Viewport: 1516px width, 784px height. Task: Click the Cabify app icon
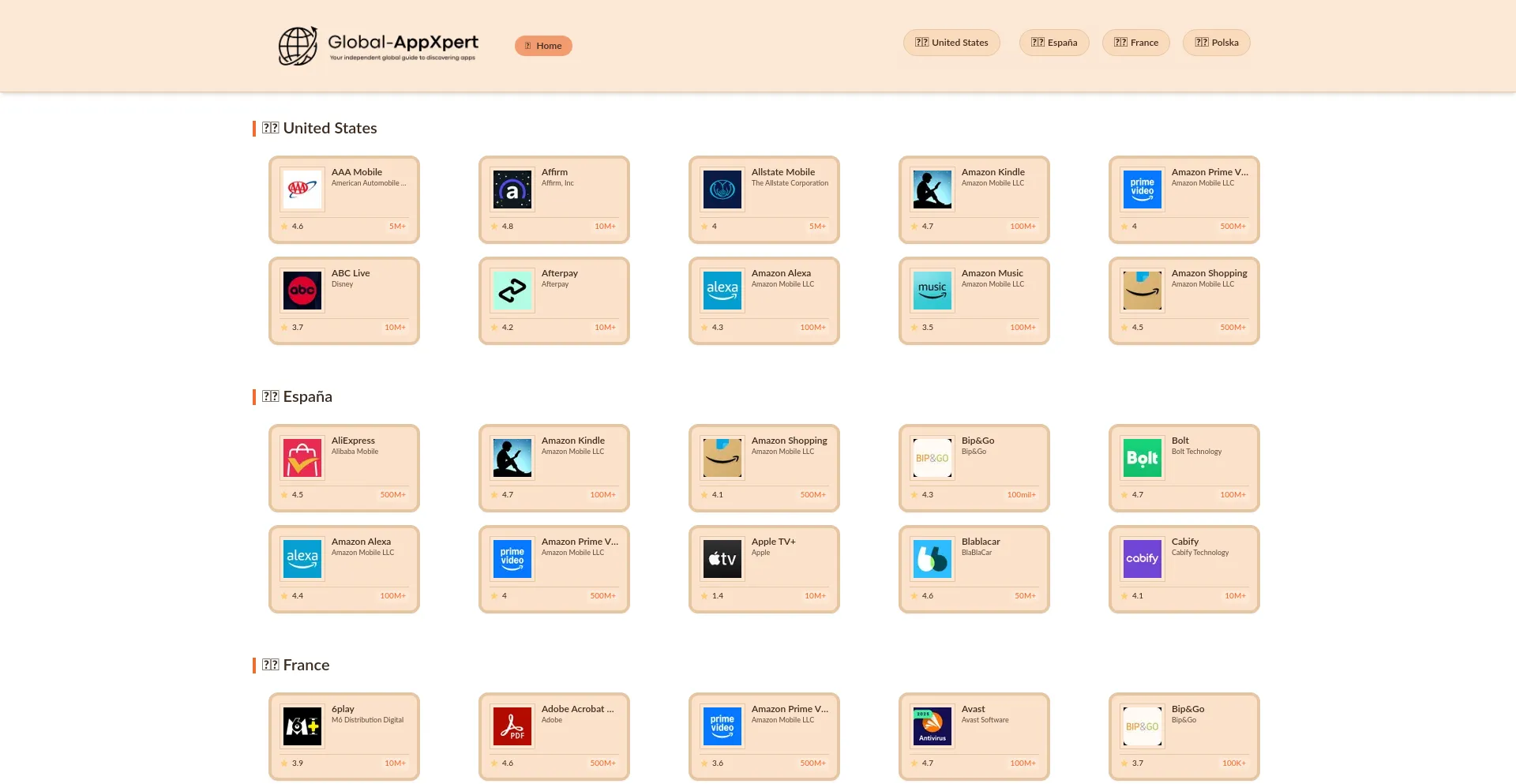1143,559
